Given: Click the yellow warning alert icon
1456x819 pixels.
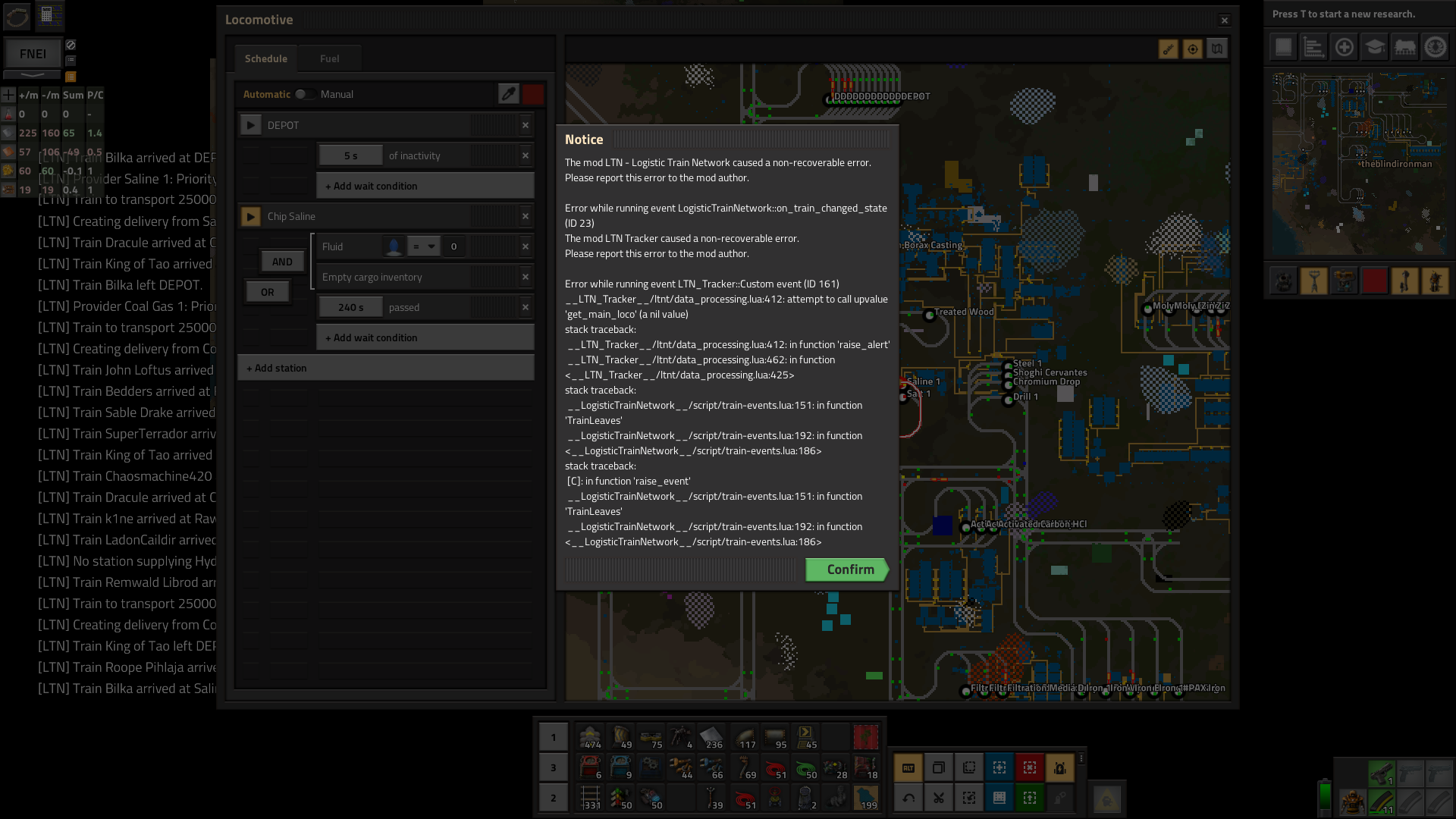Looking at the screenshot, I should point(1106,799).
